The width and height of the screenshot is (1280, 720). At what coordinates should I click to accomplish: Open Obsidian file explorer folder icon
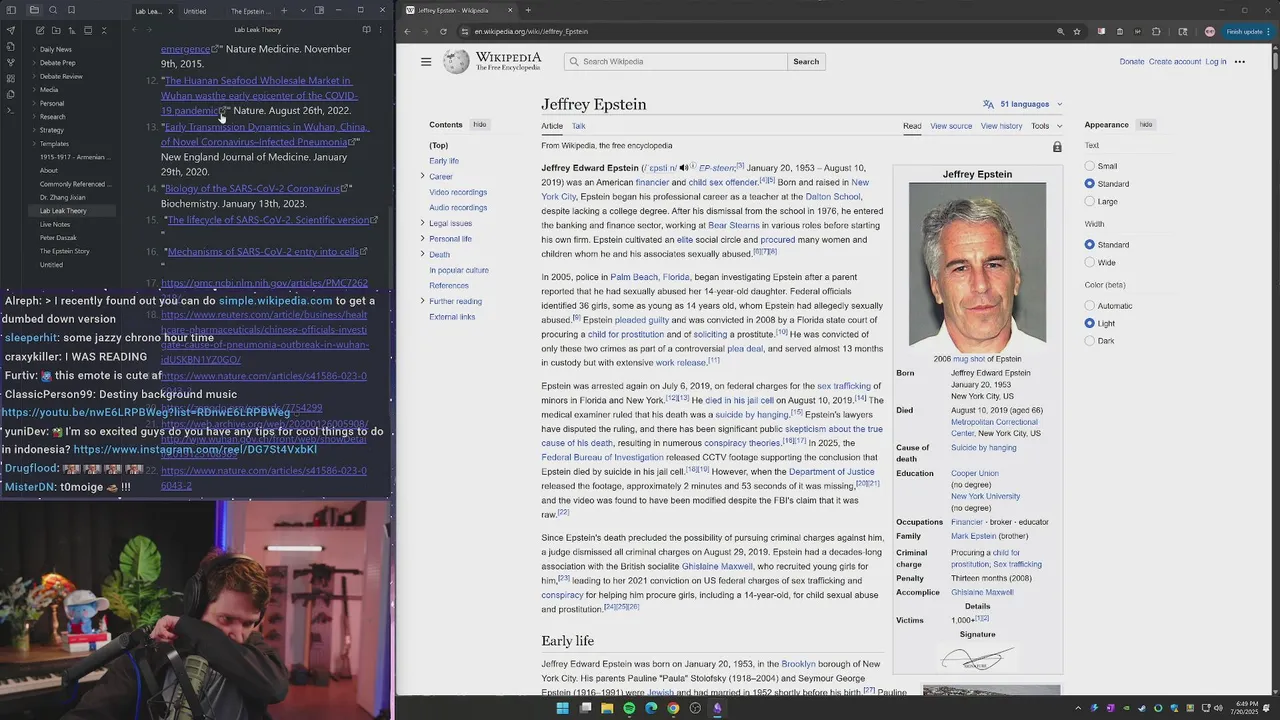tap(34, 11)
